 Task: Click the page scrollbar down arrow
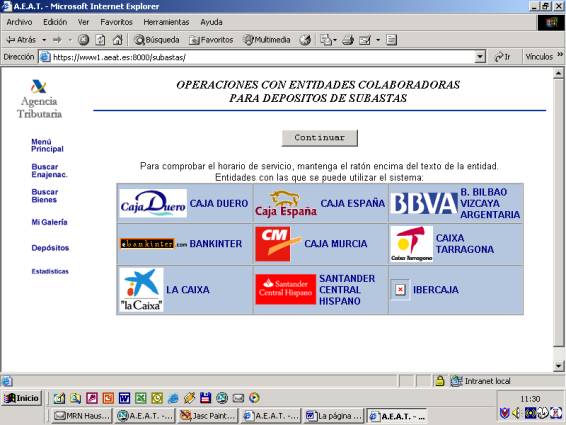coord(558,366)
